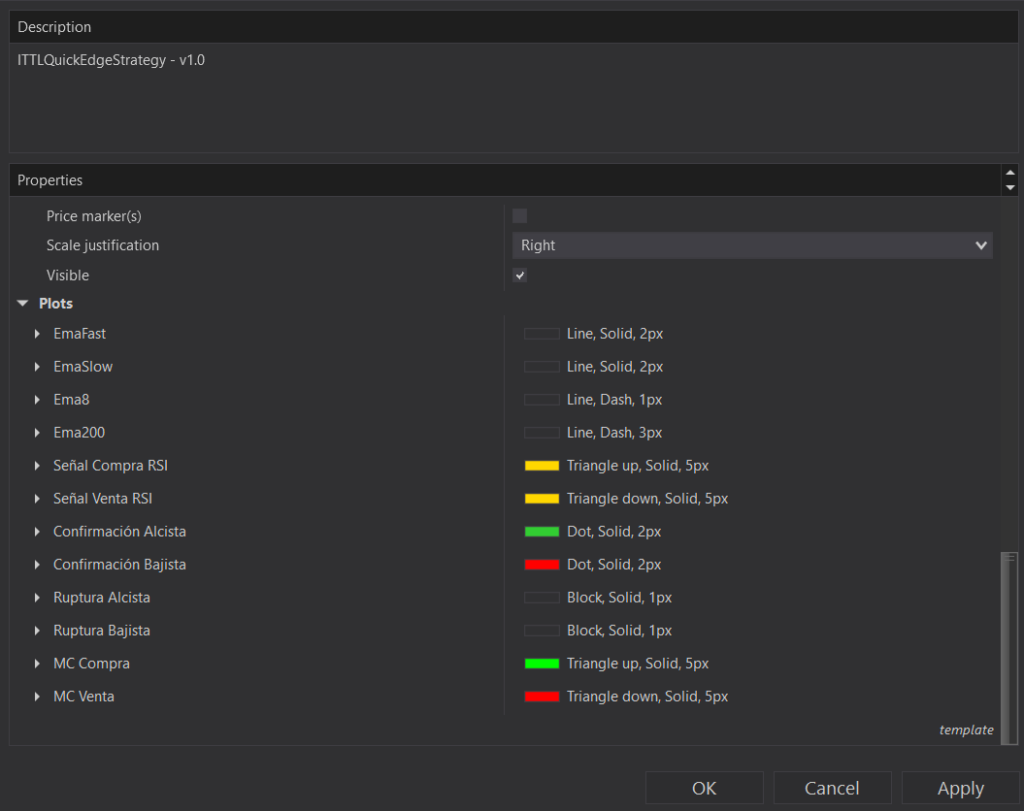Screen dimensions: 1024x811
Task: Expand the Ruptura Alcista plot
Action: click(x=37, y=598)
